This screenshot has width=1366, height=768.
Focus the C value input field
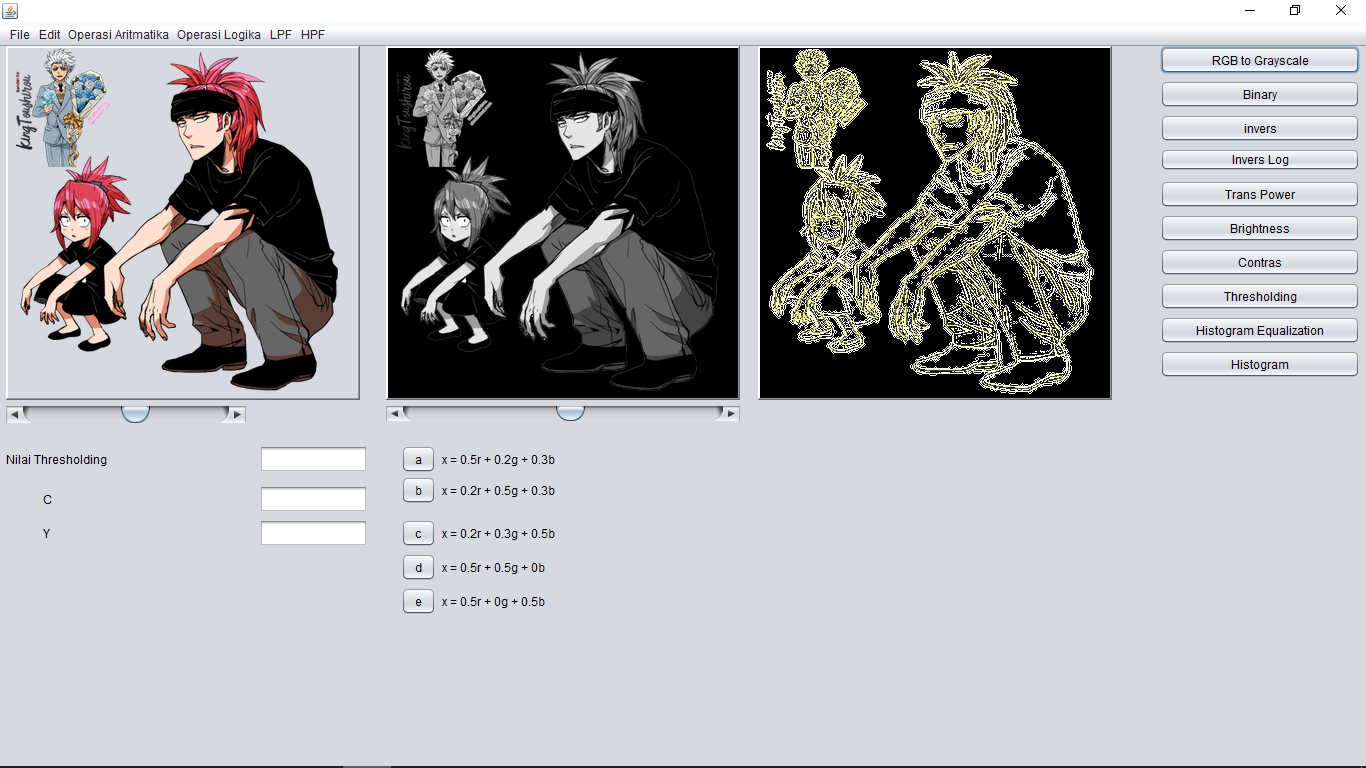click(313, 499)
